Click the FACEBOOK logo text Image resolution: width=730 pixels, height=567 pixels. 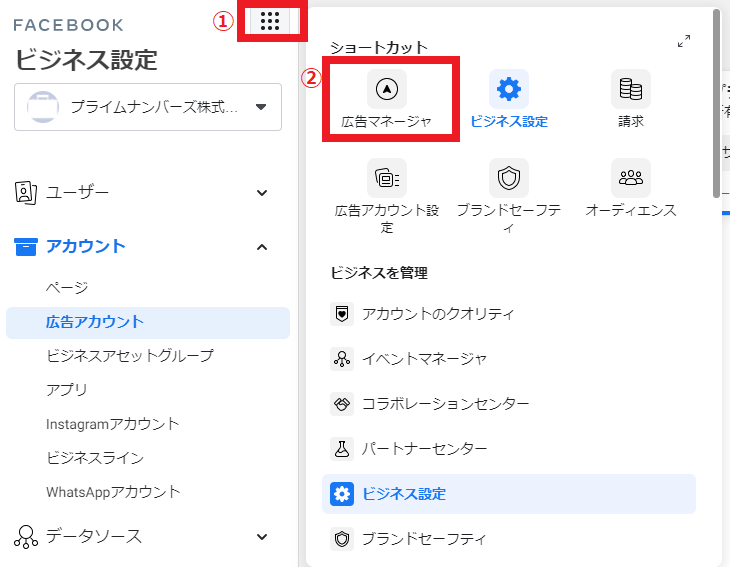[68, 25]
